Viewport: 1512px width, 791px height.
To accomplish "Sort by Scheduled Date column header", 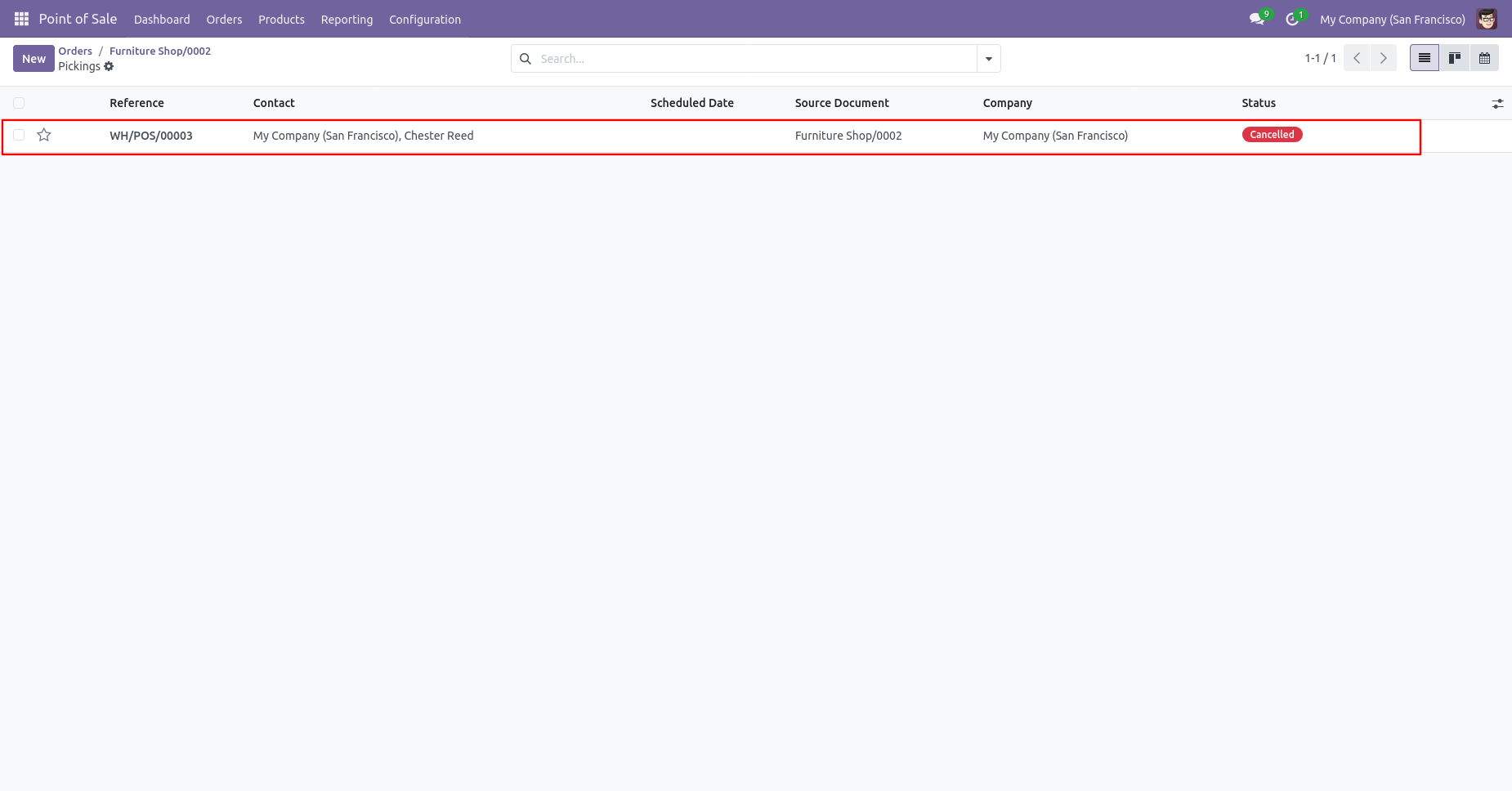I will 691,103.
